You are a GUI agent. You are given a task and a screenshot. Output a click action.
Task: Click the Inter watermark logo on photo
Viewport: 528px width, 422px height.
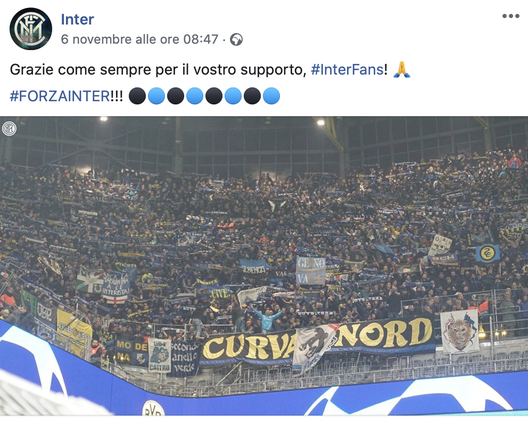[x=9, y=129]
